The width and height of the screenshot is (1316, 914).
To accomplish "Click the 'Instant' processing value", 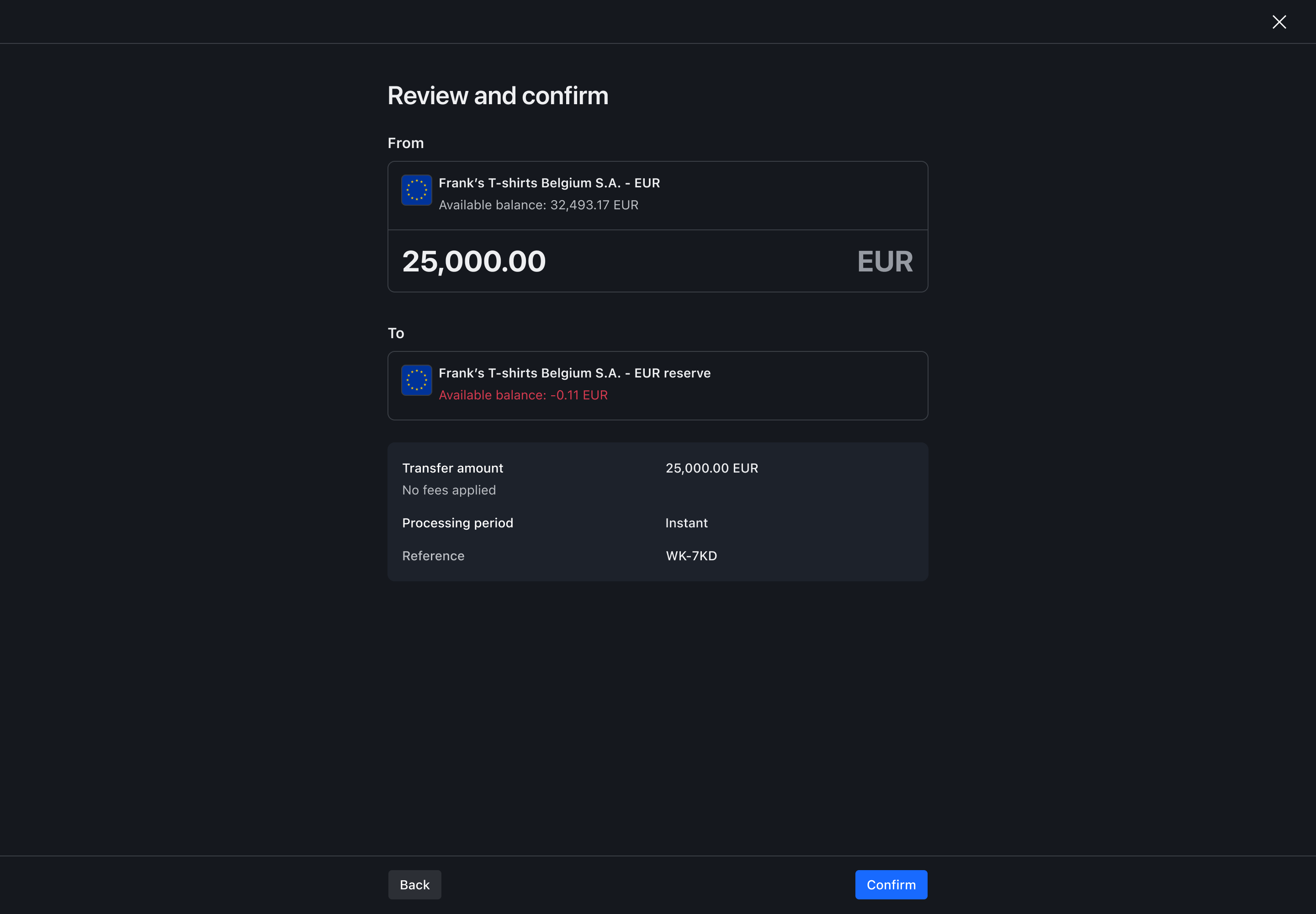I will 687,523.
